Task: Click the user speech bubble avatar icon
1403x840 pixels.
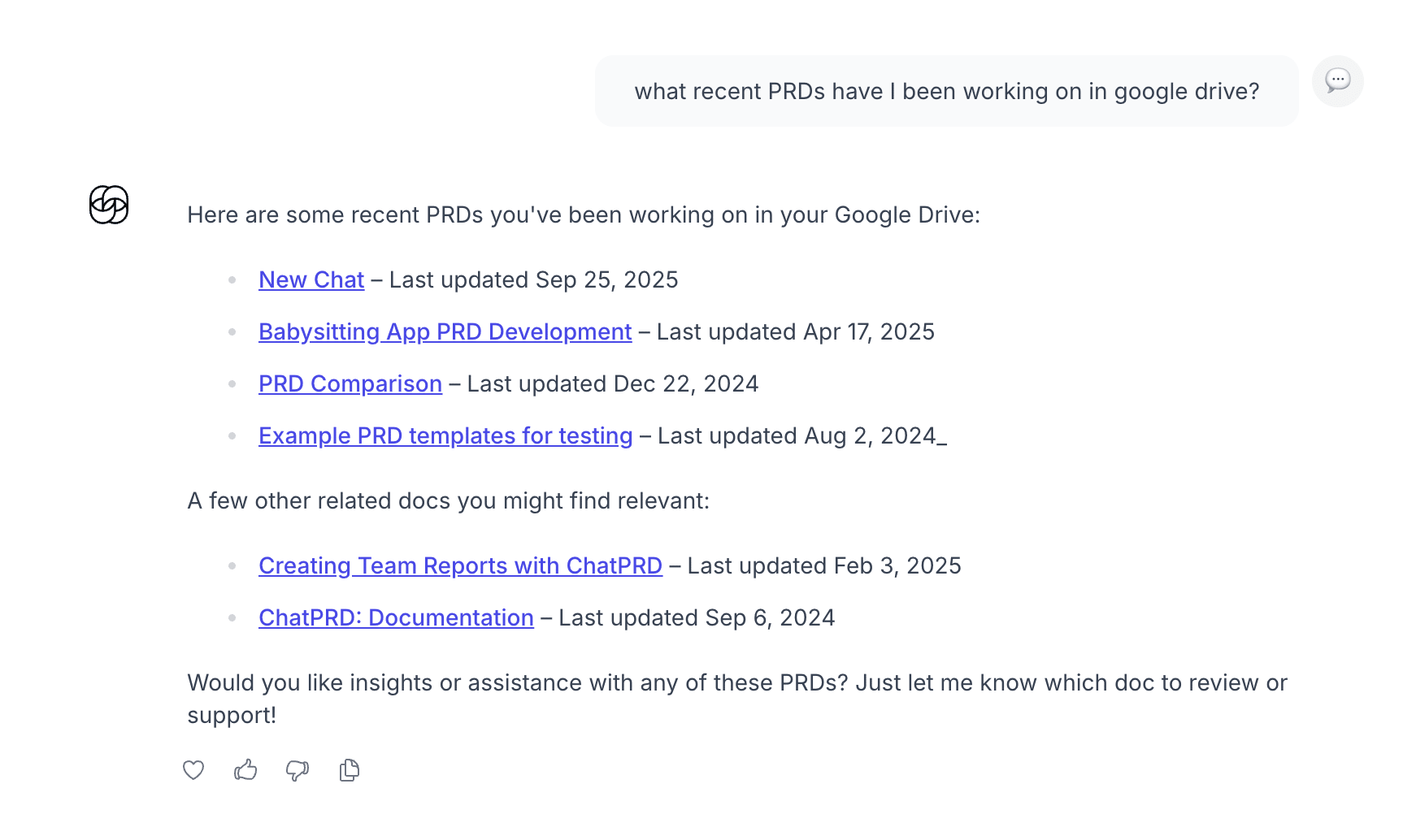Action: coord(1337,81)
